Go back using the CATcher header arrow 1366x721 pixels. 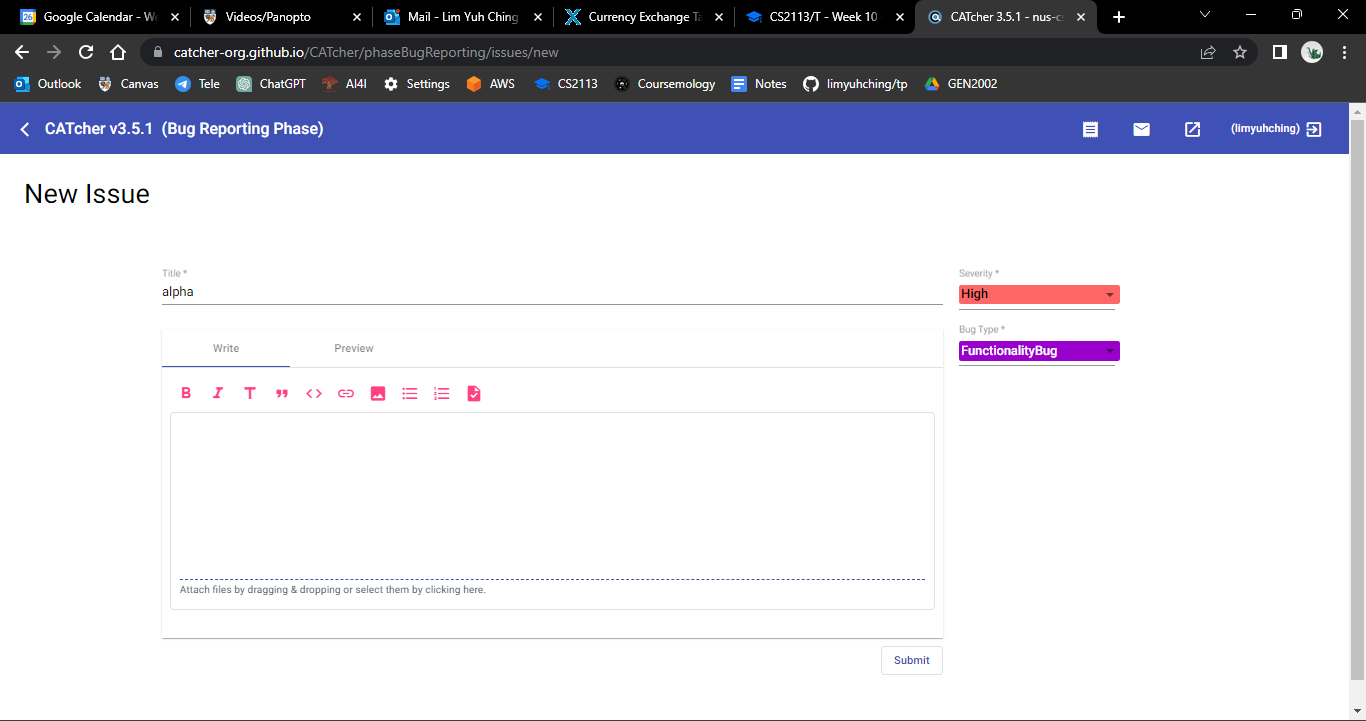click(25, 129)
